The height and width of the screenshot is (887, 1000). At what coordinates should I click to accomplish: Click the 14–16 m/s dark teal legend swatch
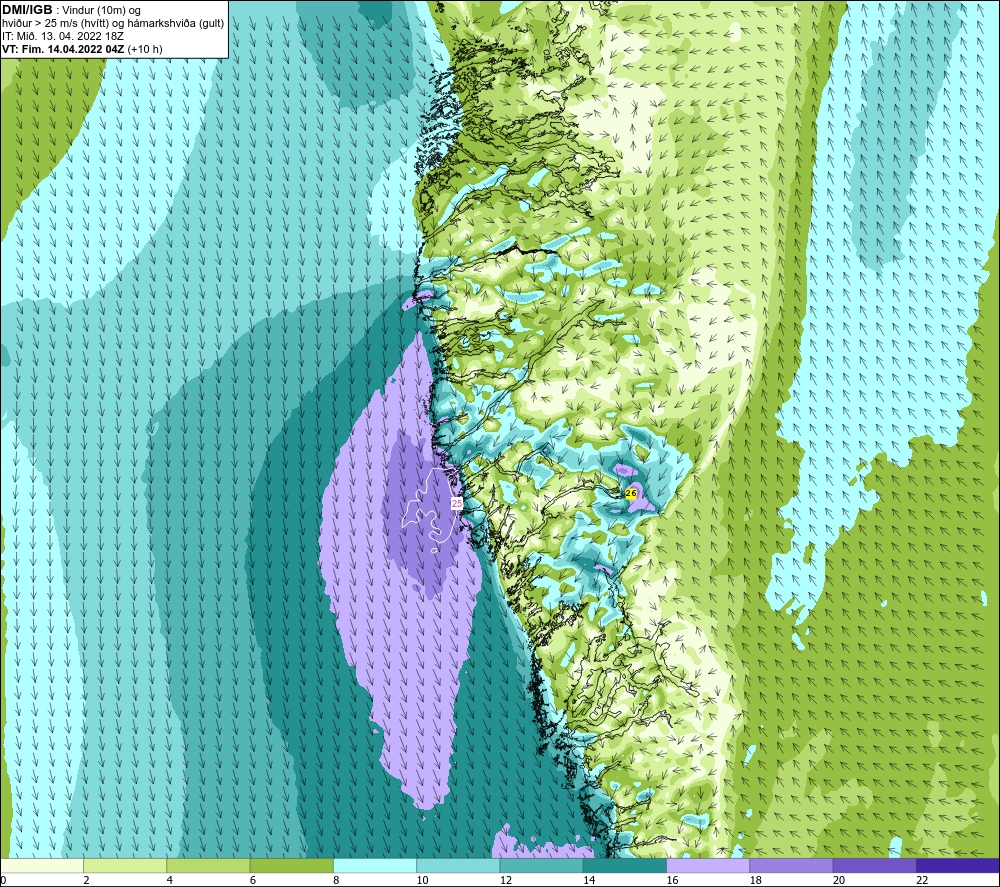(625, 865)
